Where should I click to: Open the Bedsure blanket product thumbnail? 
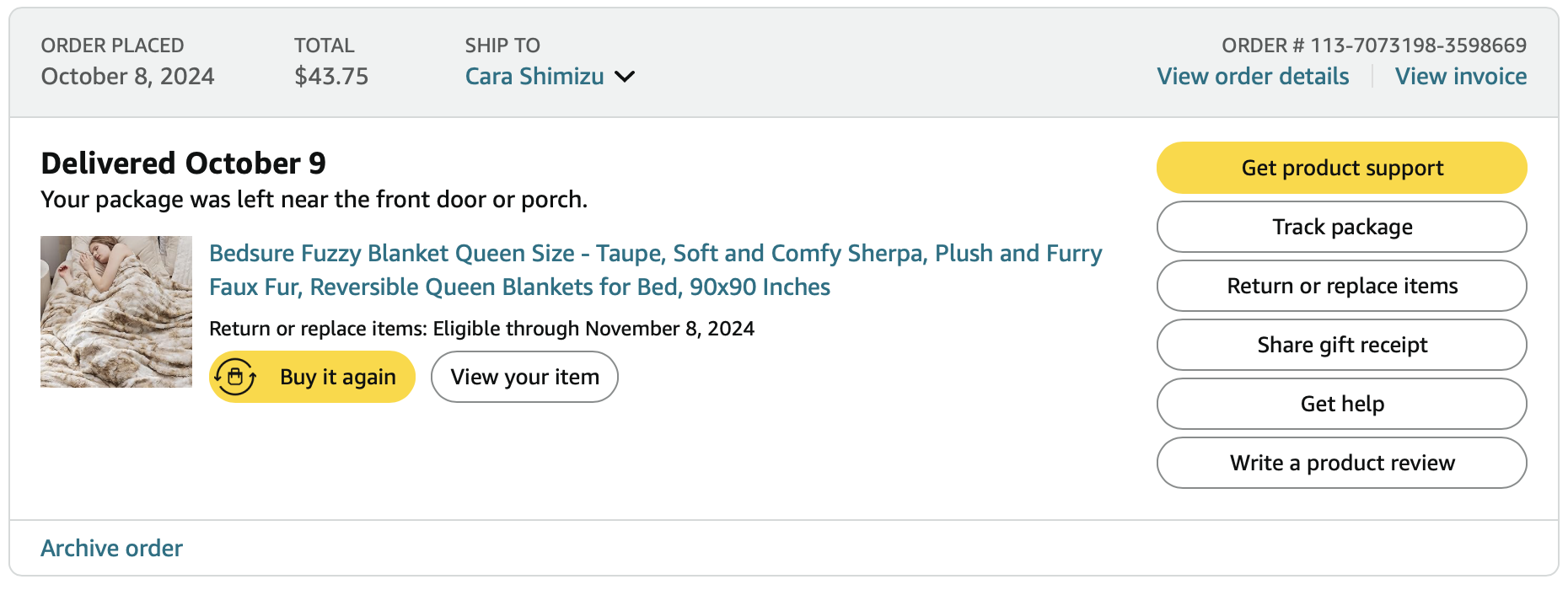pos(116,312)
